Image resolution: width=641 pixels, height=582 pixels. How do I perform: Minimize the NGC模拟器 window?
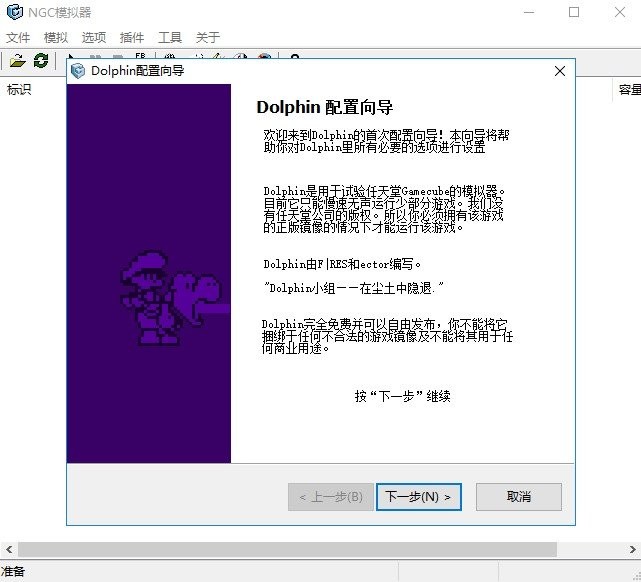529,12
